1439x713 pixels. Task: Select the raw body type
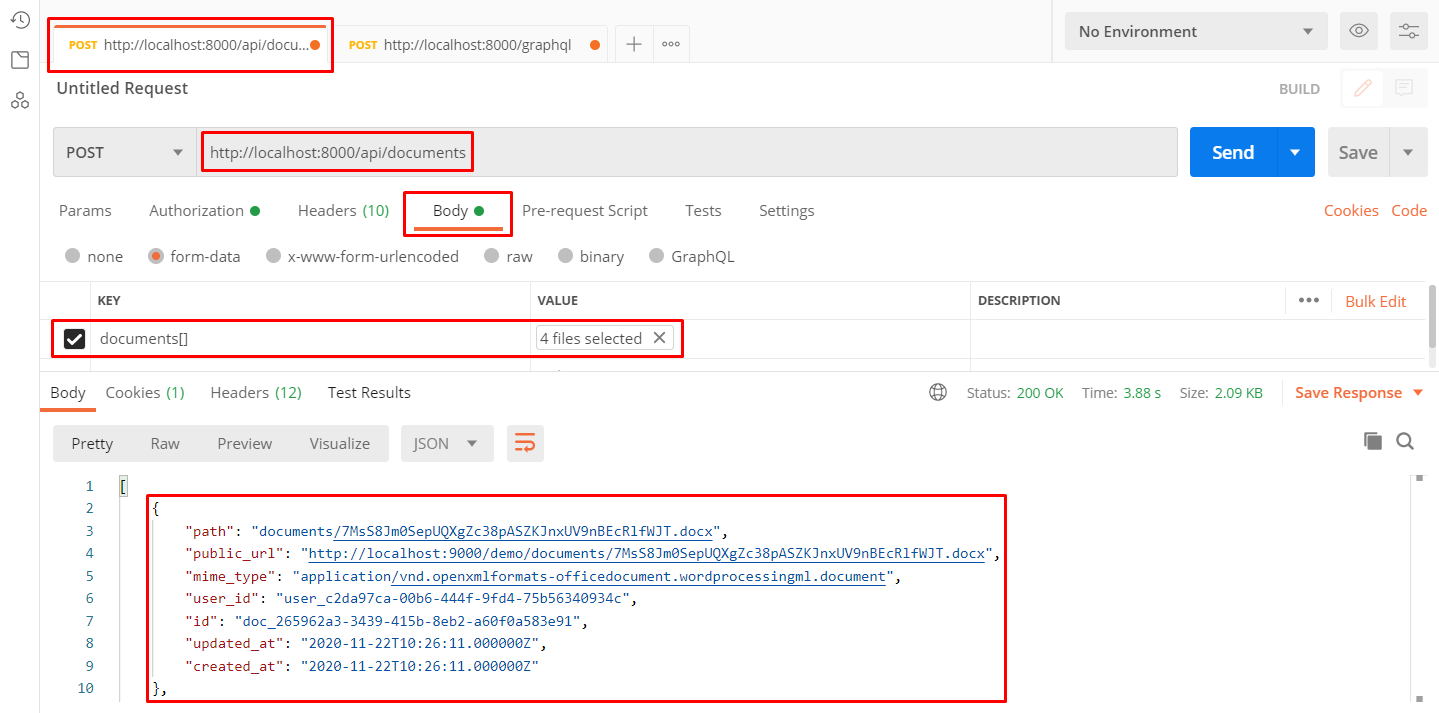[x=491, y=256]
